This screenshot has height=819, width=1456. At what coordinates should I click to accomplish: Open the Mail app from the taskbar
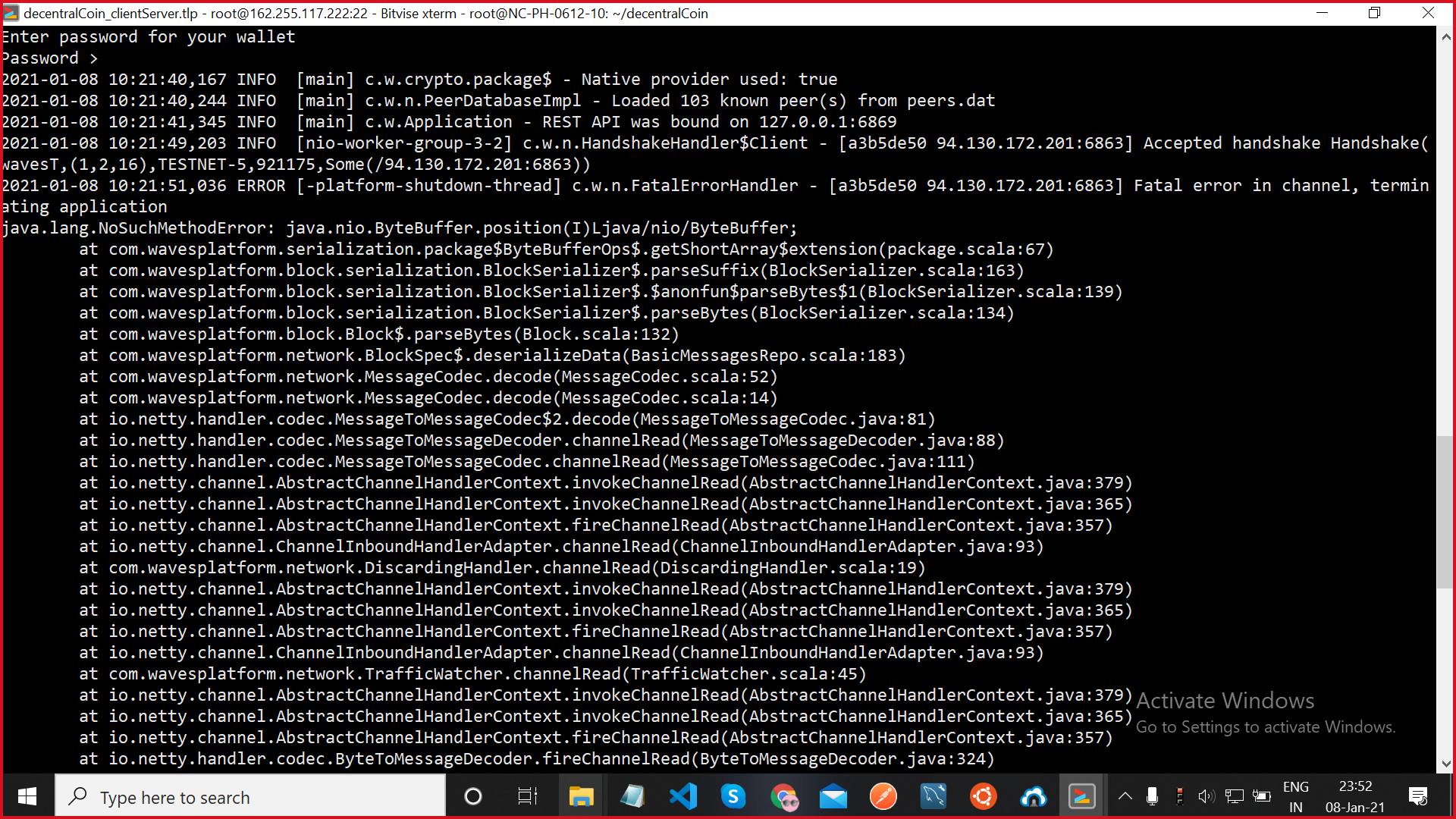pyautogui.click(x=833, y=796)
